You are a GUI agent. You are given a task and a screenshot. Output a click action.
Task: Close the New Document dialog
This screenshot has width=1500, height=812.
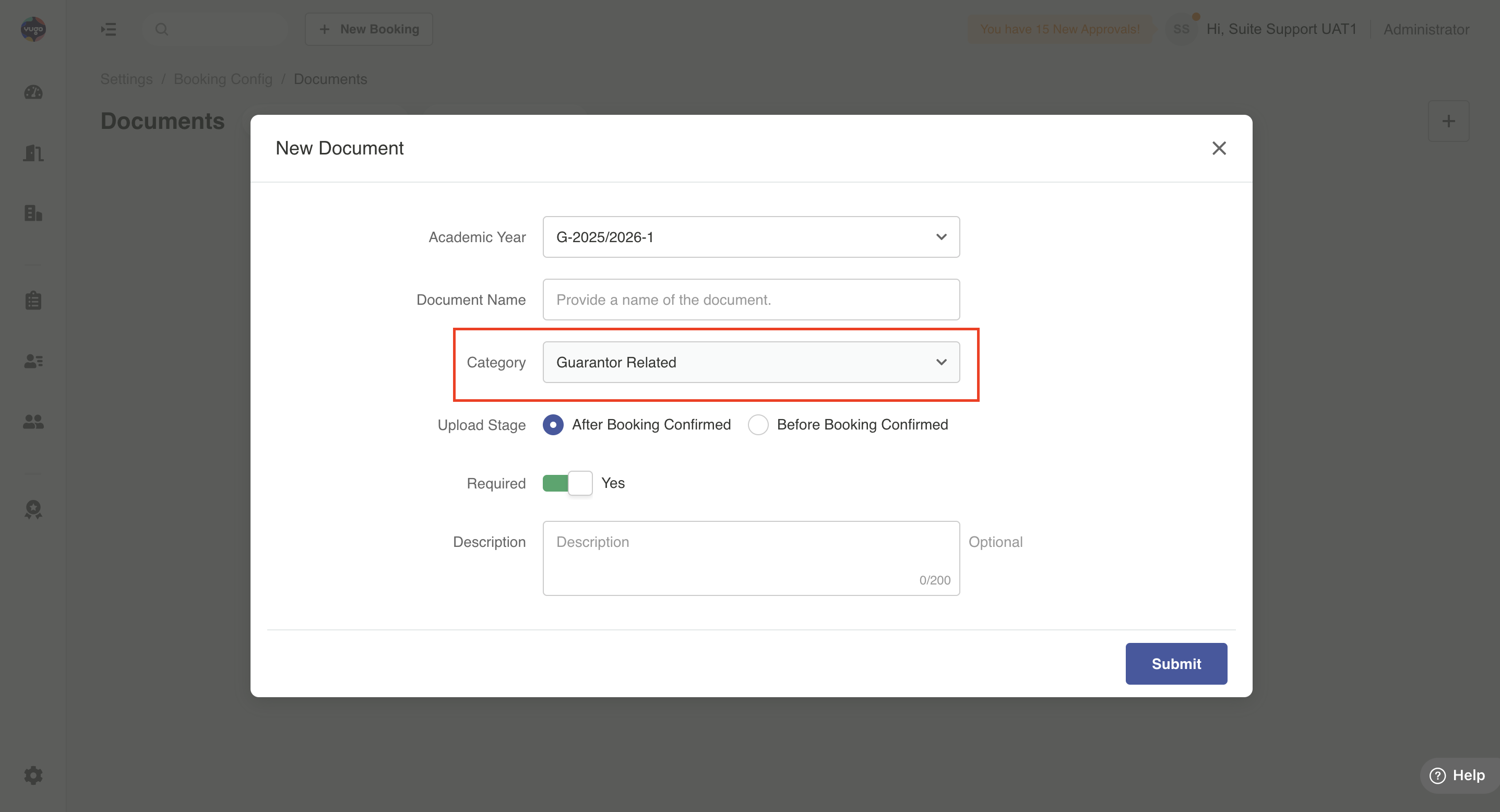point(1219,148)
